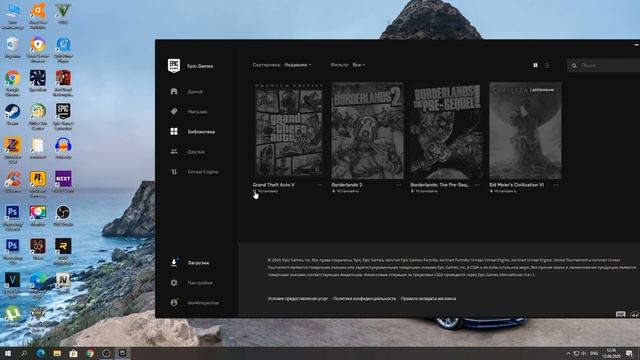Select the NZXT desktop icon
Screen dimensions: 640x360
(x=63, y=182)
